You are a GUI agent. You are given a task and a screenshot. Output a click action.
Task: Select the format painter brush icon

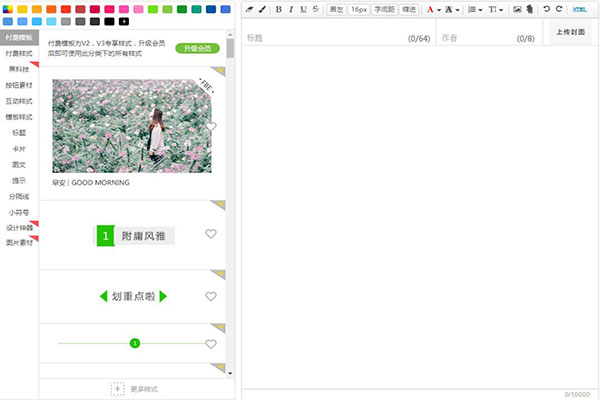pyautogui.click(x=262, y=9)
